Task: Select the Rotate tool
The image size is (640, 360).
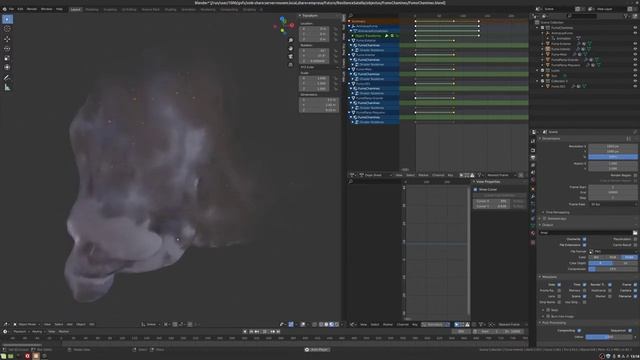Action: click(x=7, y=48)
